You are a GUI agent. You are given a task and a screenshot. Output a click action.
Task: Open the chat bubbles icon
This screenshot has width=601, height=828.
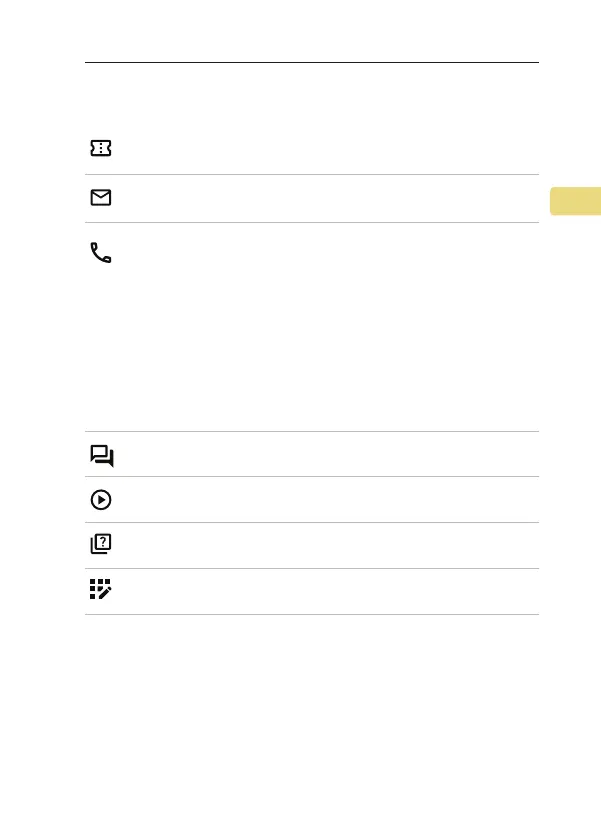coord(101,456)
